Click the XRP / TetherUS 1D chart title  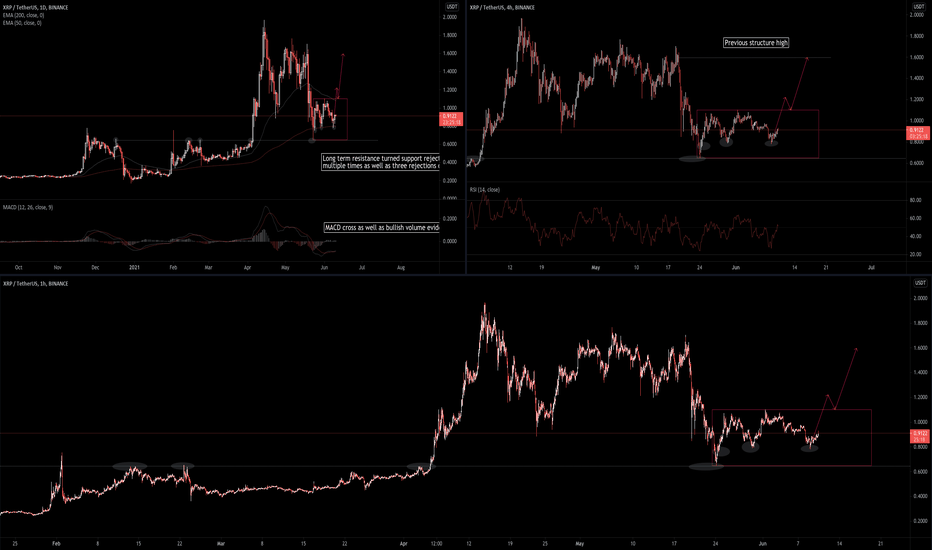point(36,8)
